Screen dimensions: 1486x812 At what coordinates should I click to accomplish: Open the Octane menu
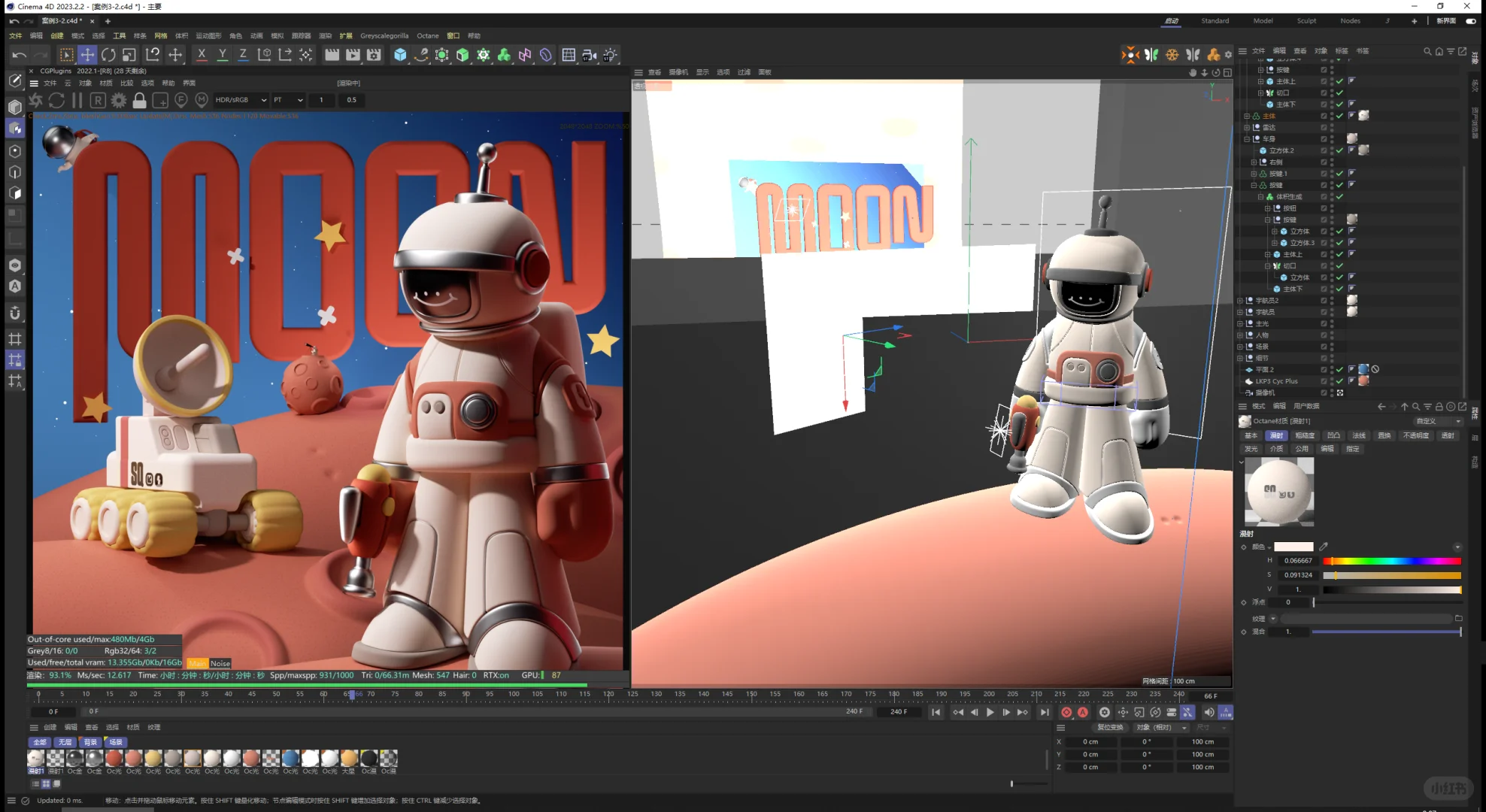click(x=427, y=35)
